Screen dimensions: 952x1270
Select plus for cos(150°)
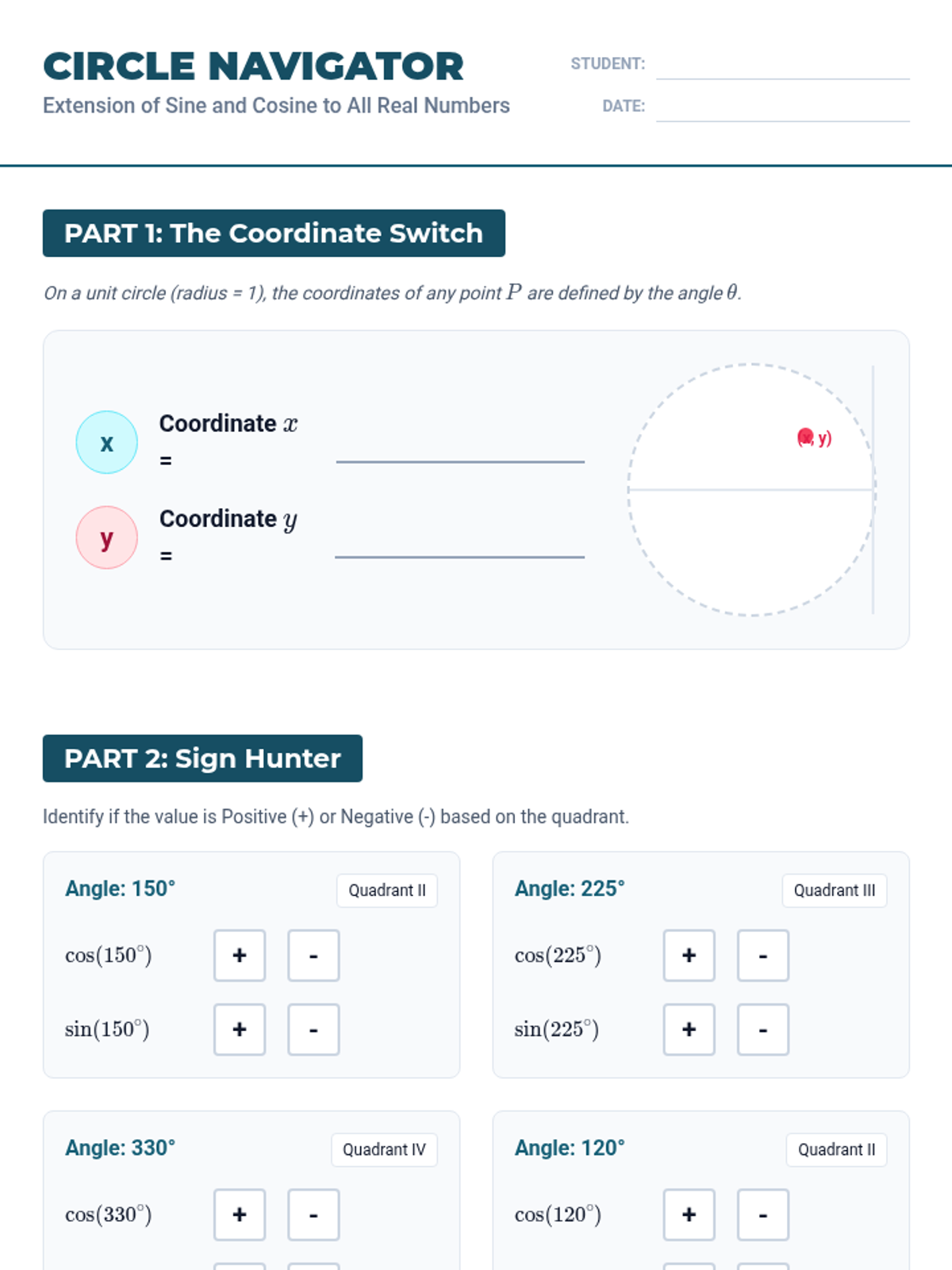(240, 956)
